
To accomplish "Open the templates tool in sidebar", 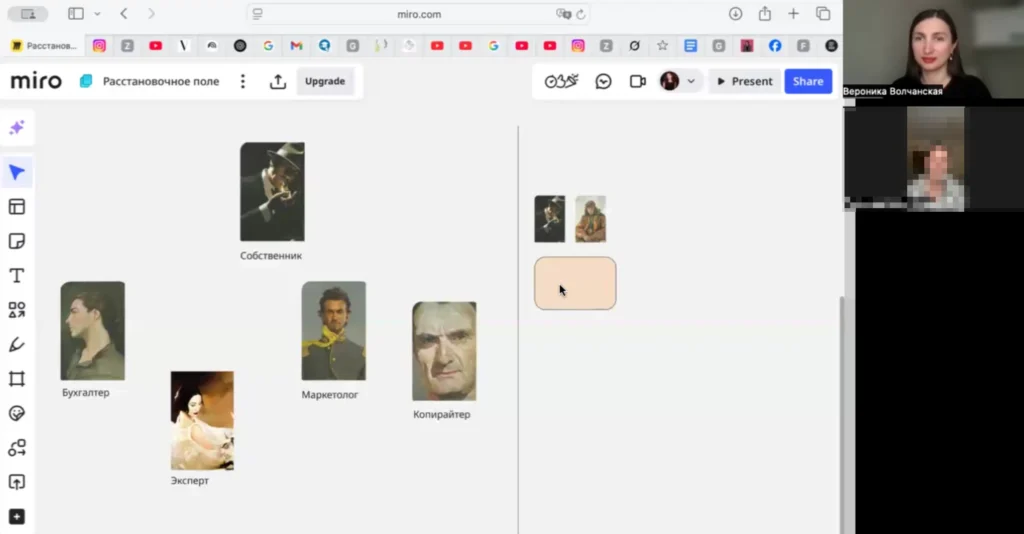I will point(17,207).
